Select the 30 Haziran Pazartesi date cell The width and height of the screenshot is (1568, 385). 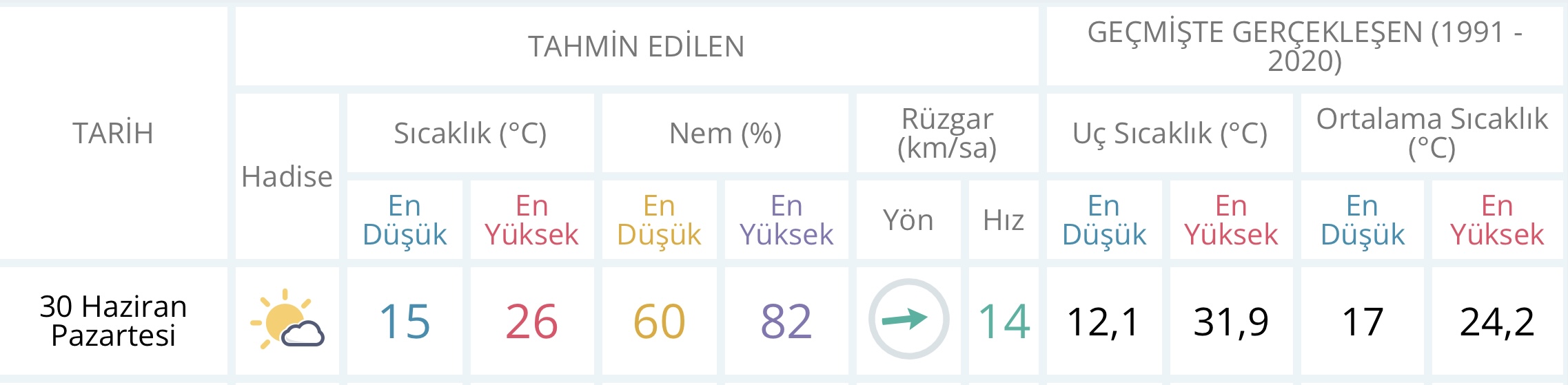pos(113,320)
